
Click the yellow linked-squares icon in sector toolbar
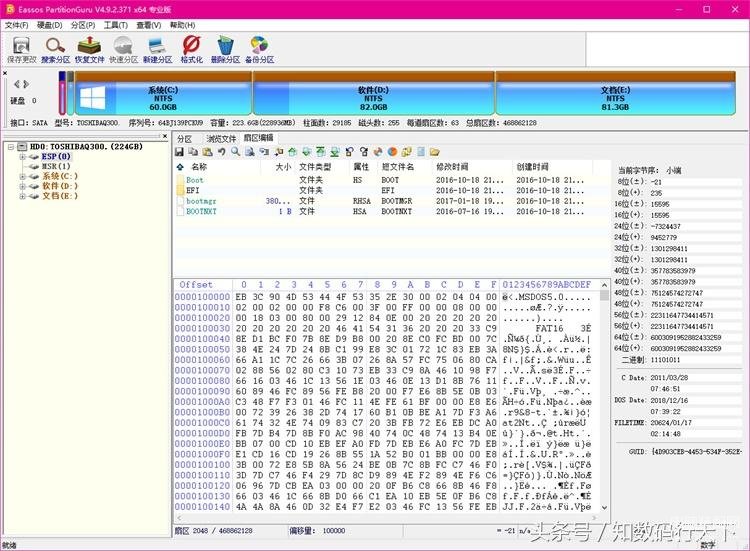[x=407, y=152]
